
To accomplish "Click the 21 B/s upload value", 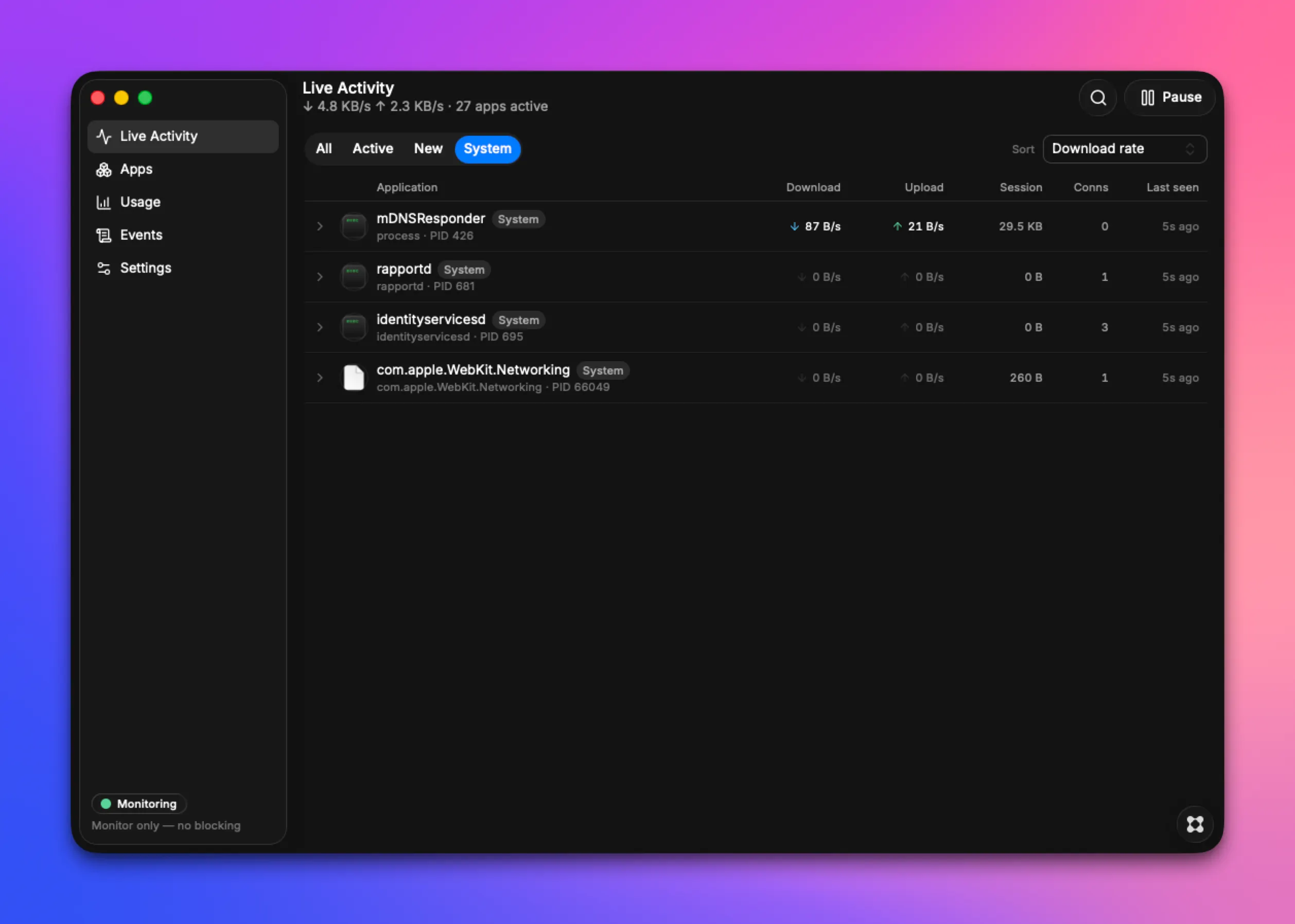I will point(925,227).
